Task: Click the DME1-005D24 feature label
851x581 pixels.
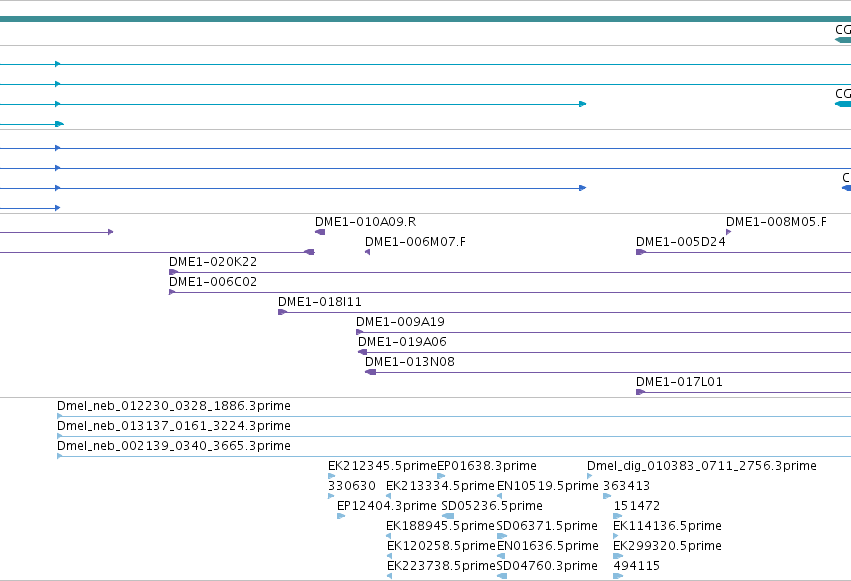Action: coord(681,242)
